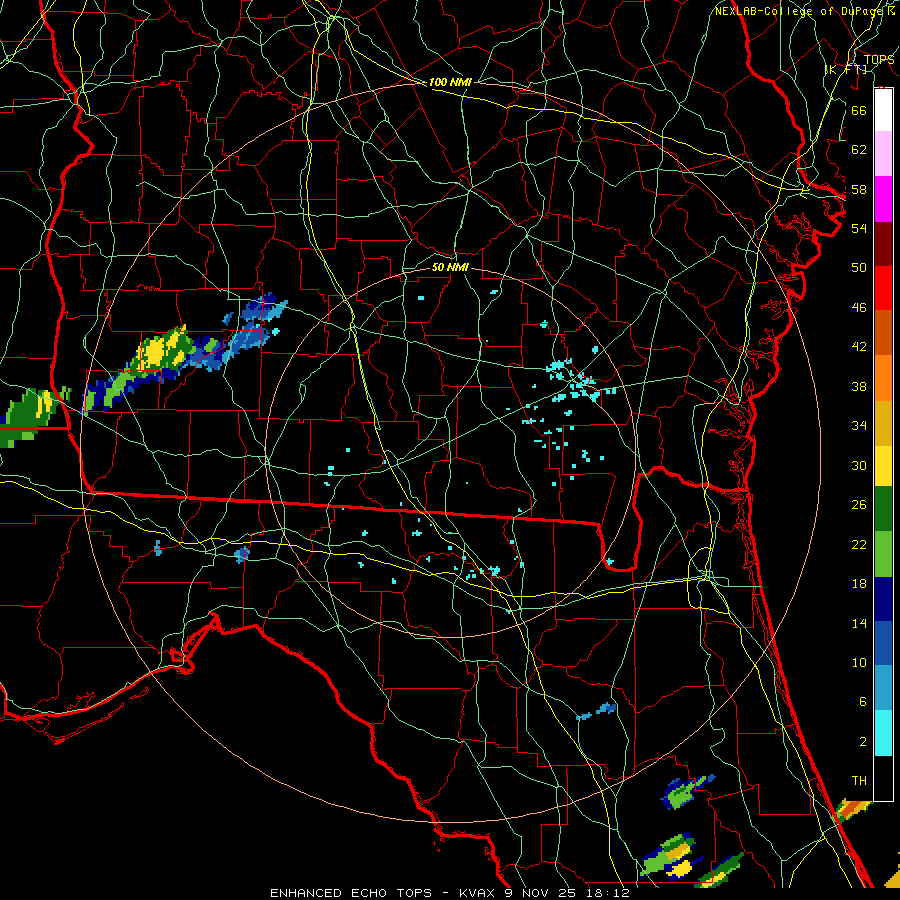
Task: Click the "ENHANCED ECHO TOPS" product title
Action: click(351, 893)
